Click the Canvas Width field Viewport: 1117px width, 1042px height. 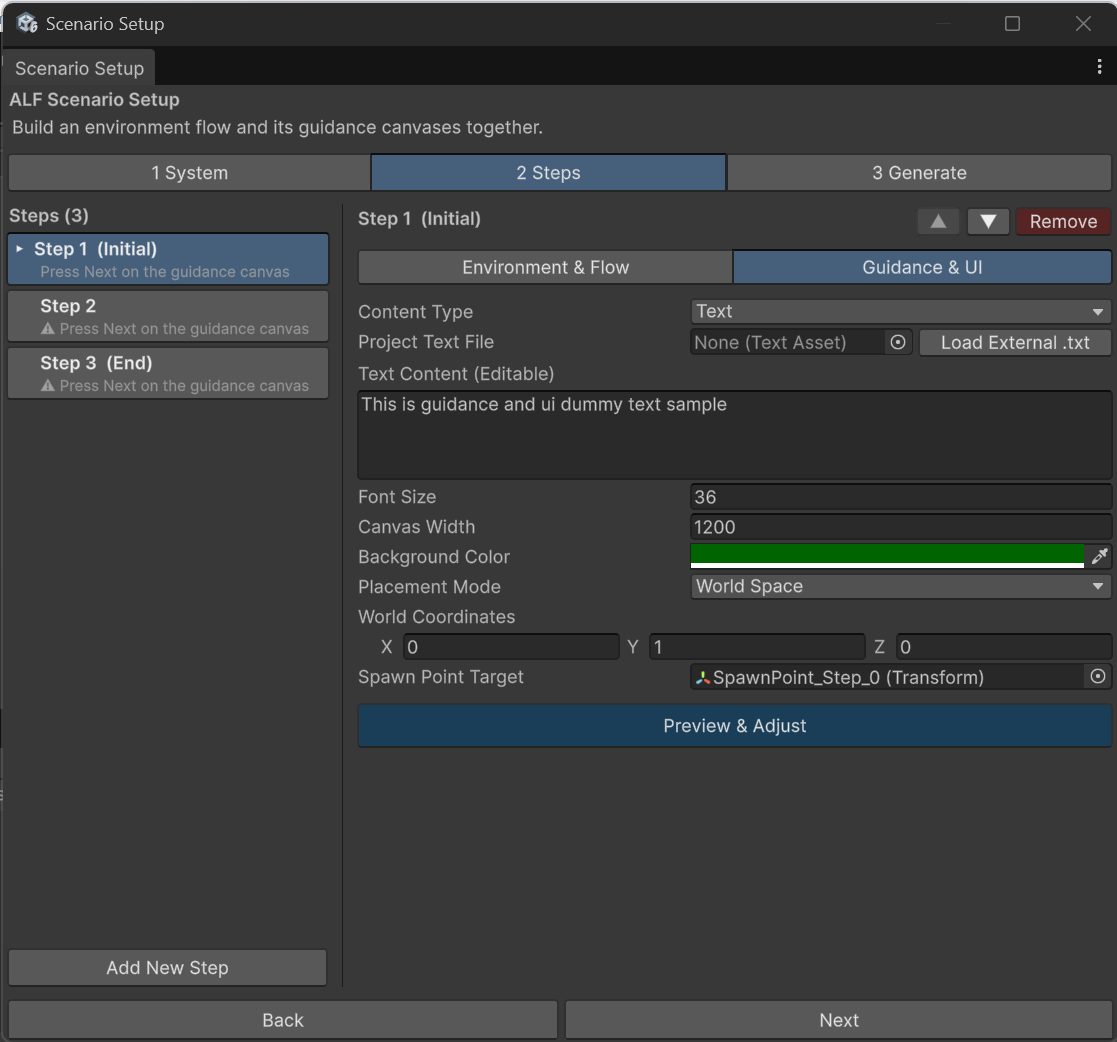(900, 526)
